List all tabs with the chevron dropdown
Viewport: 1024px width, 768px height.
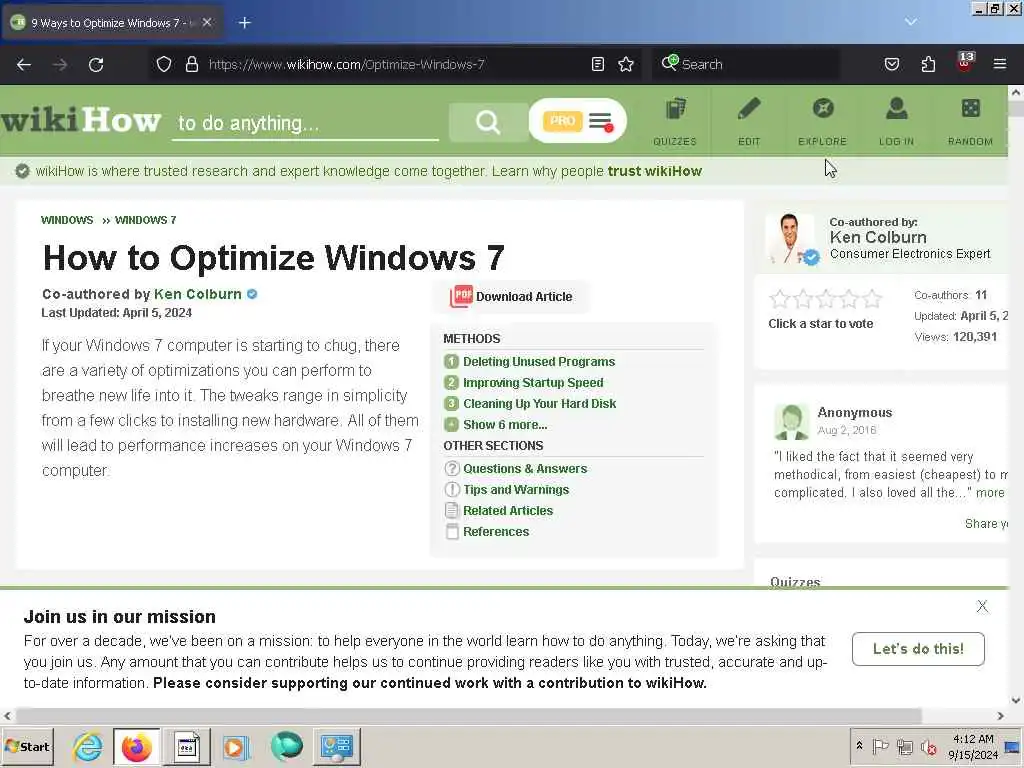point(910,22)
